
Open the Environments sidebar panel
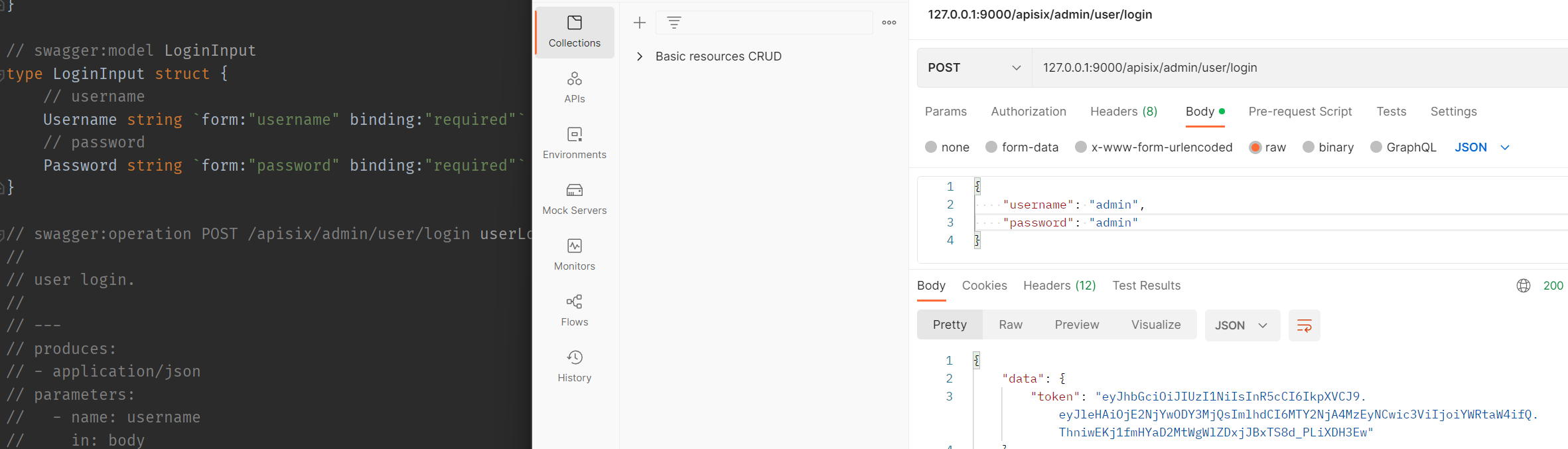point(575,143)
